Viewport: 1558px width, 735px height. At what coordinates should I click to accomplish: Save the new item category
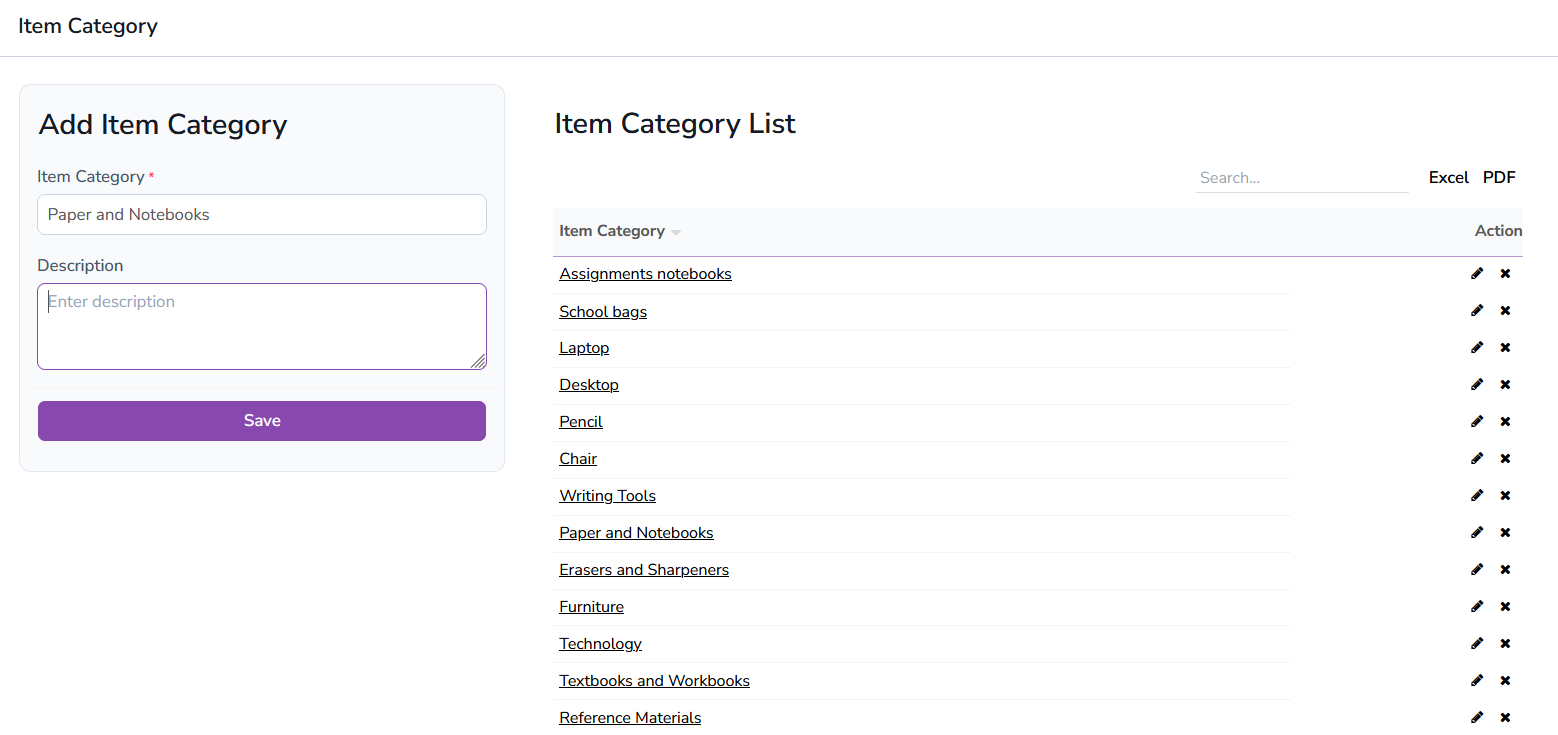261,420
